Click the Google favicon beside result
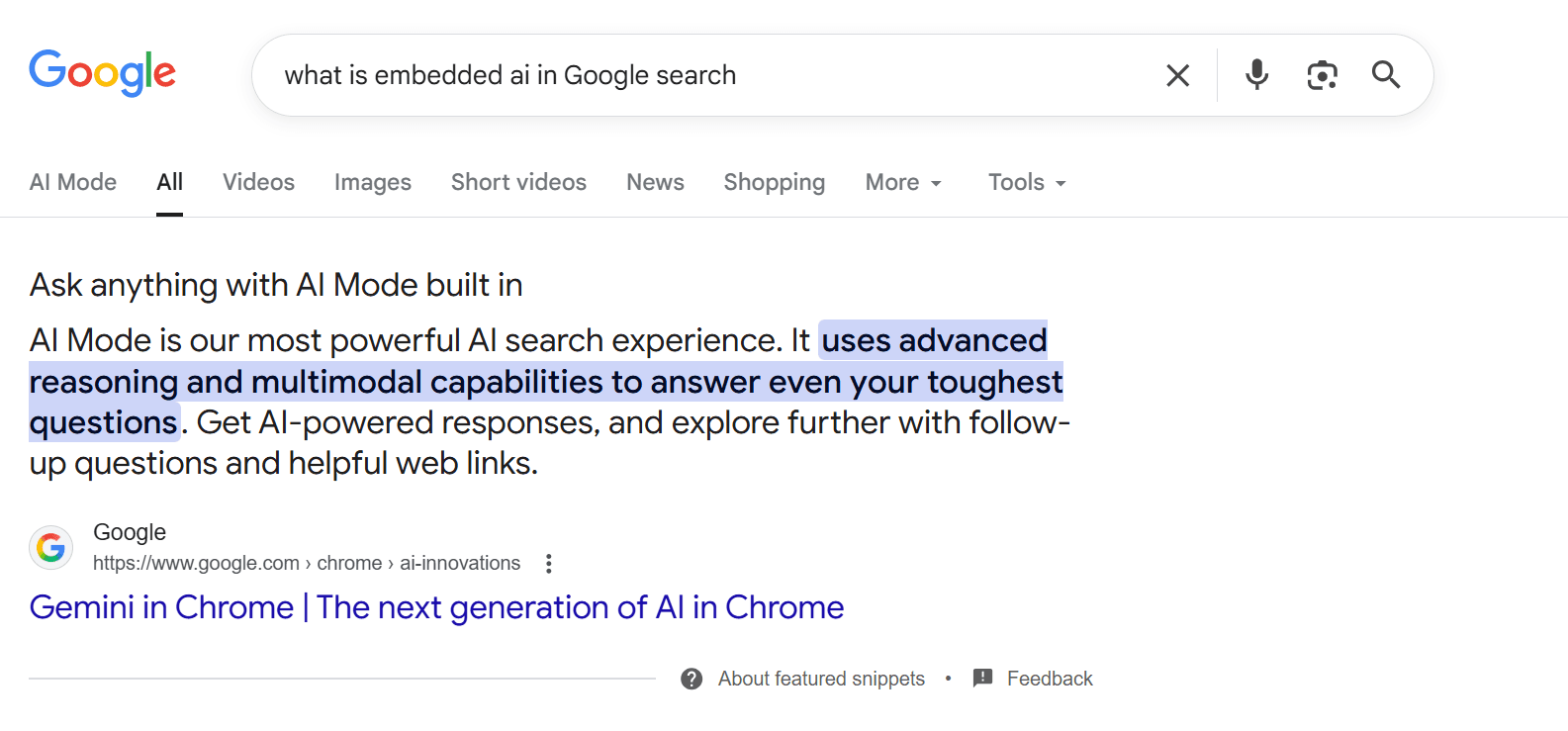The width and height of the screenshot is (1568, 731). (x=51, y=547)
